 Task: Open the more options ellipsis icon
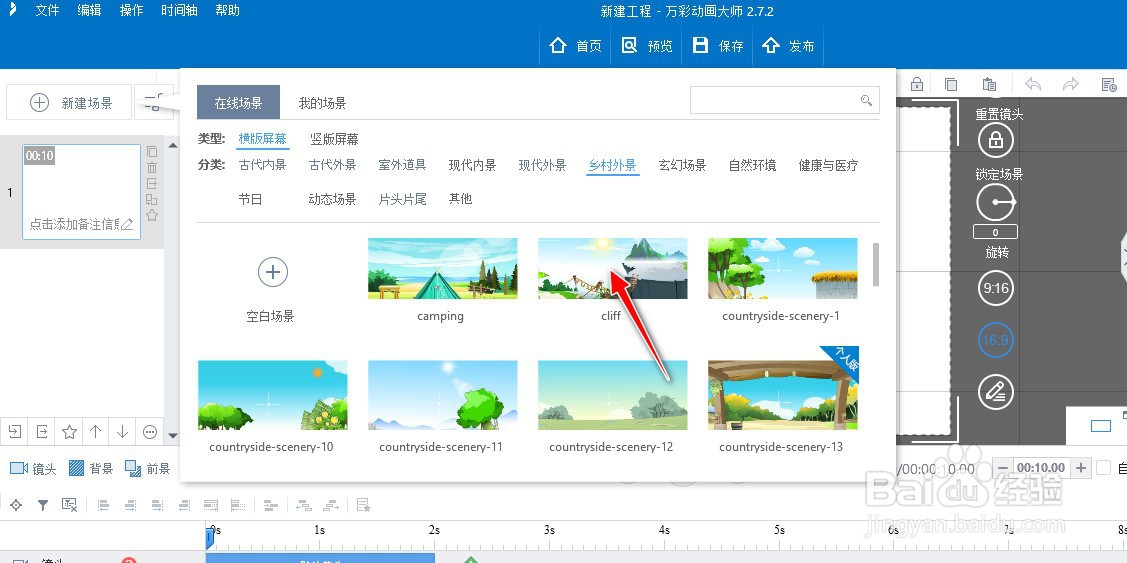point(150,431)
